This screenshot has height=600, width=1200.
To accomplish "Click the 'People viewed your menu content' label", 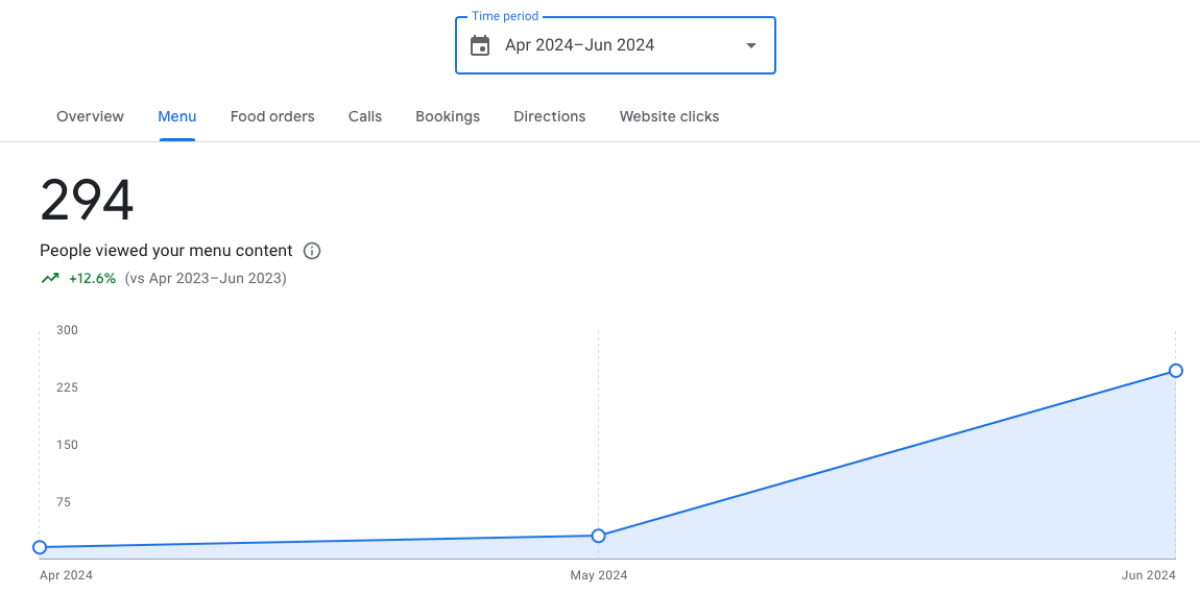I will click(166, 251).
